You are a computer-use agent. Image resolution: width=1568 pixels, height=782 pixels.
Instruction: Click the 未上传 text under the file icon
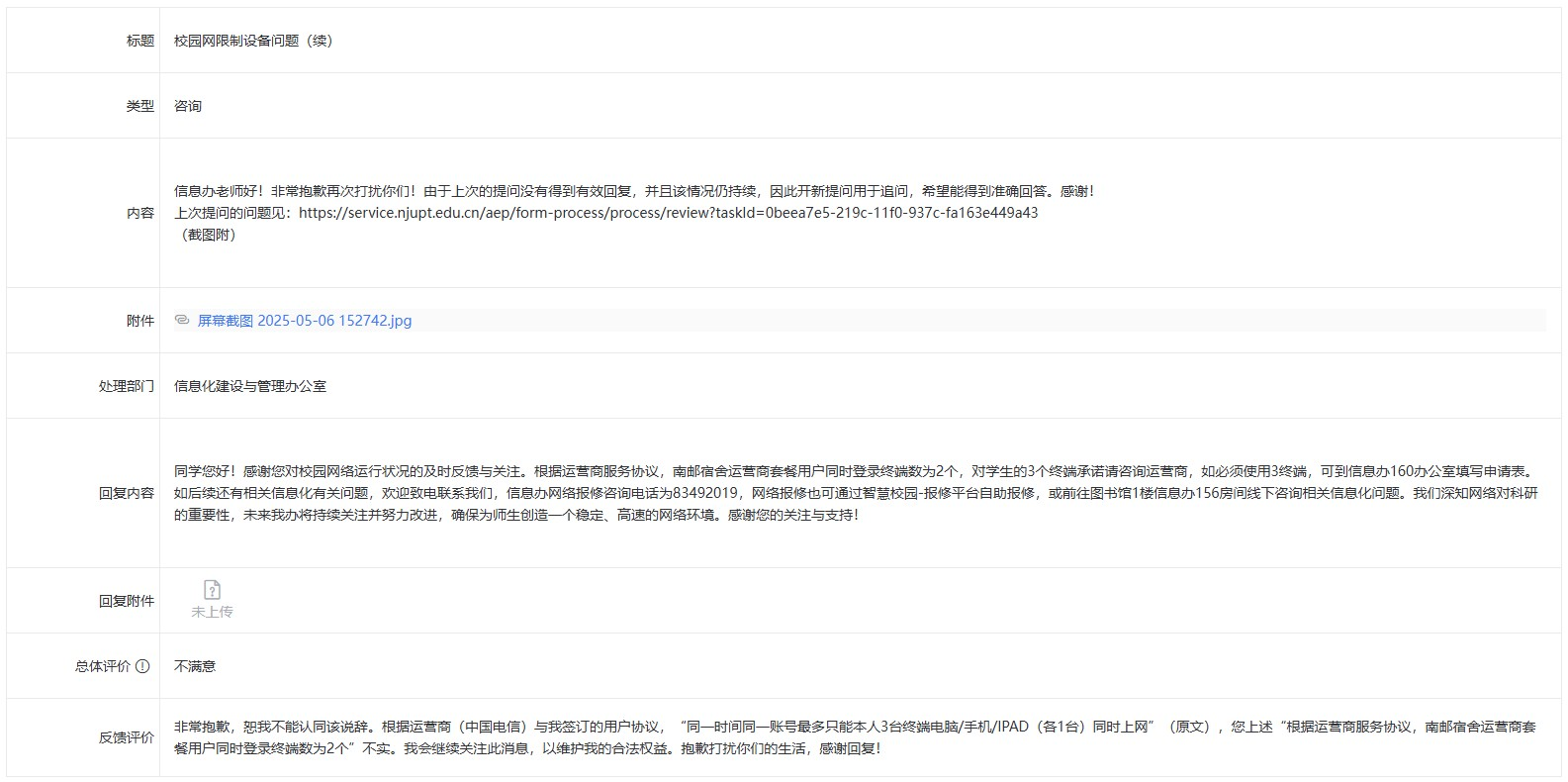pyautogui.click(x=212, y=612)
